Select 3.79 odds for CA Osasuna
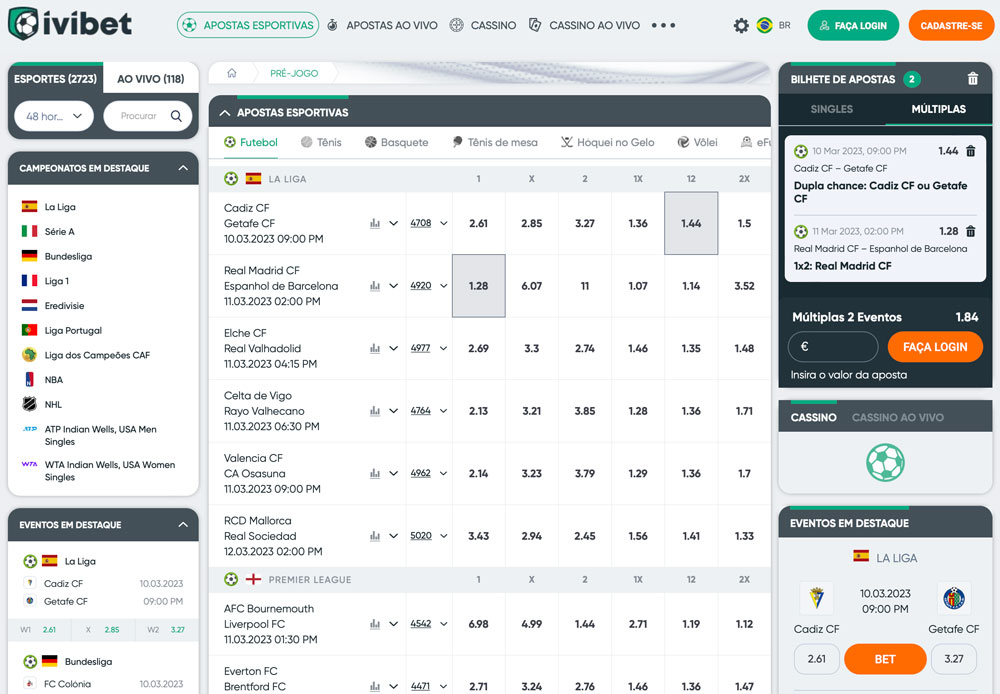The height and width of the screenshot is (694, 1000). [x=585, y=473]
